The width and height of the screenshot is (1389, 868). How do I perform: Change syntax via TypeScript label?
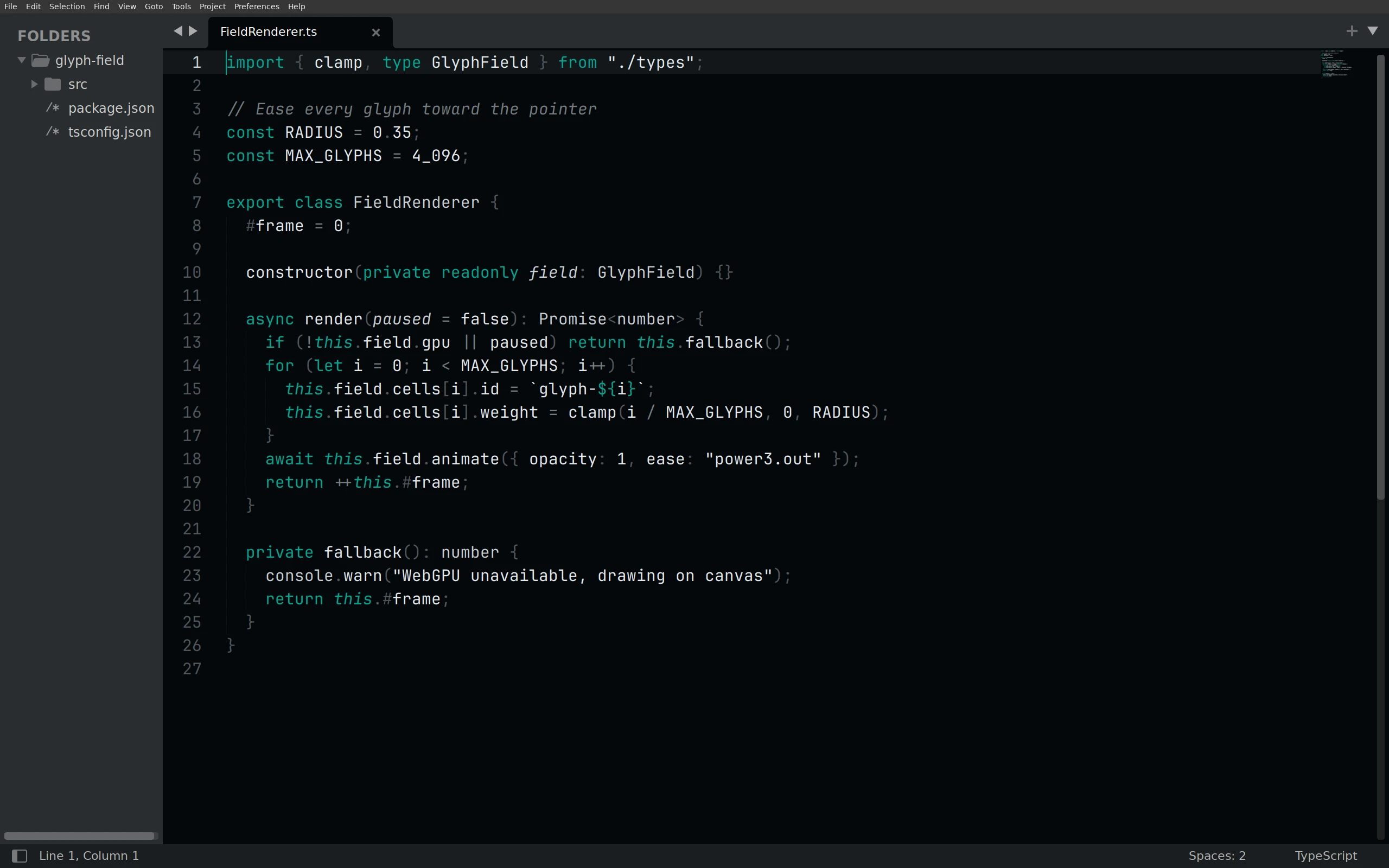pyautogui.click(x=1326, y=856)
